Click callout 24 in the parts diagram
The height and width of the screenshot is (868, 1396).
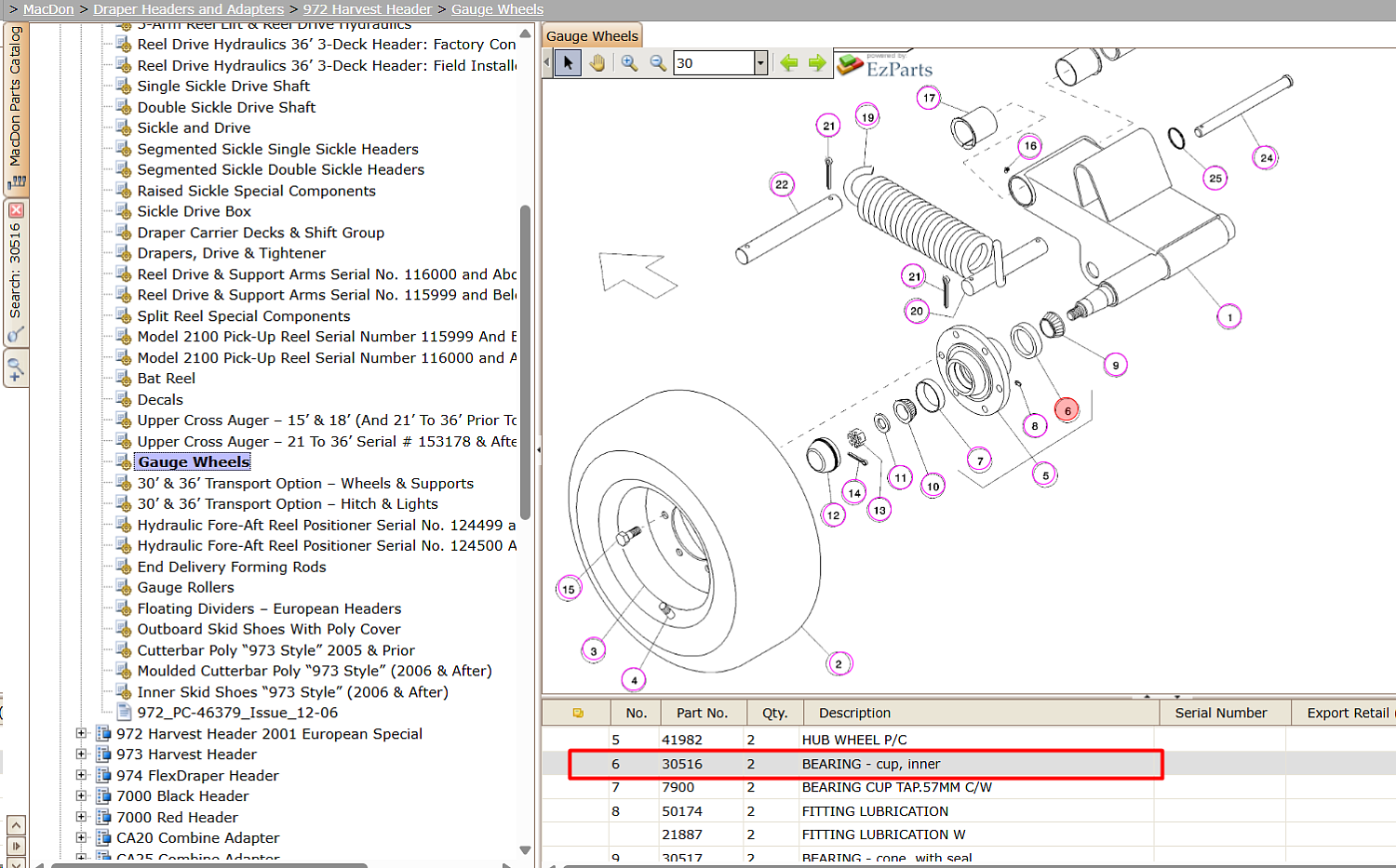point(1266,158)
